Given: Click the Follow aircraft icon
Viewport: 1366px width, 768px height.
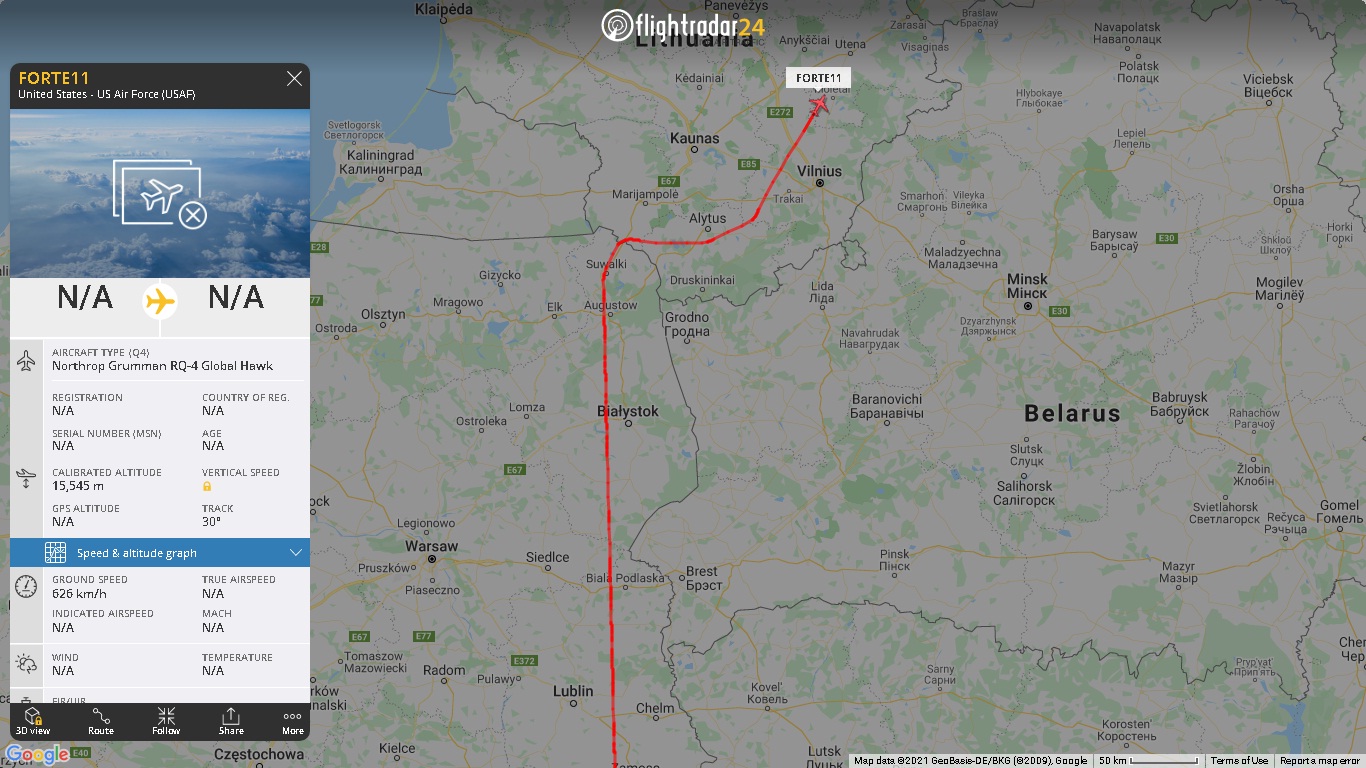Looking at the screenshot, I should 166,721.
